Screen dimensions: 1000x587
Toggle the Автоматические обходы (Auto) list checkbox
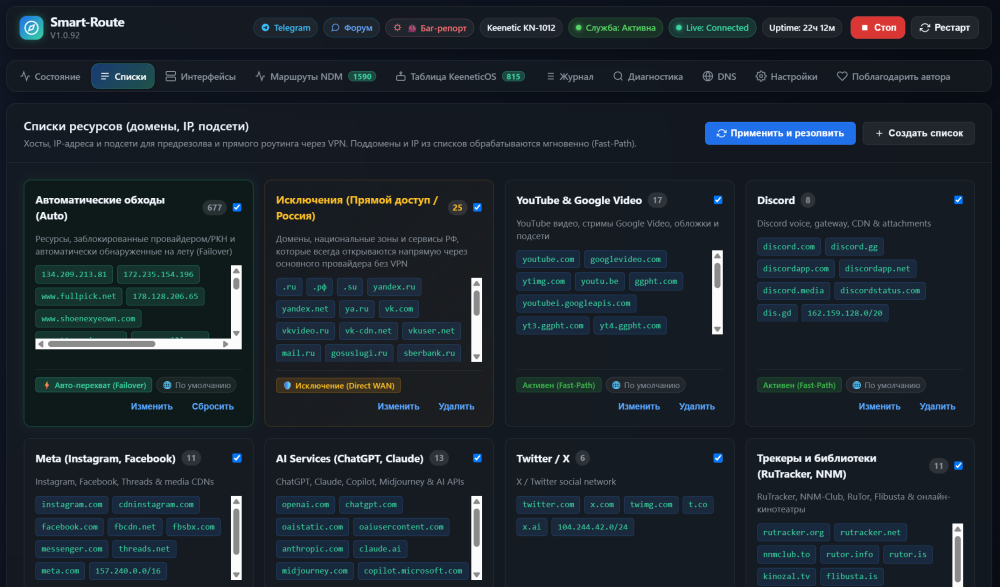click(237, 207)
